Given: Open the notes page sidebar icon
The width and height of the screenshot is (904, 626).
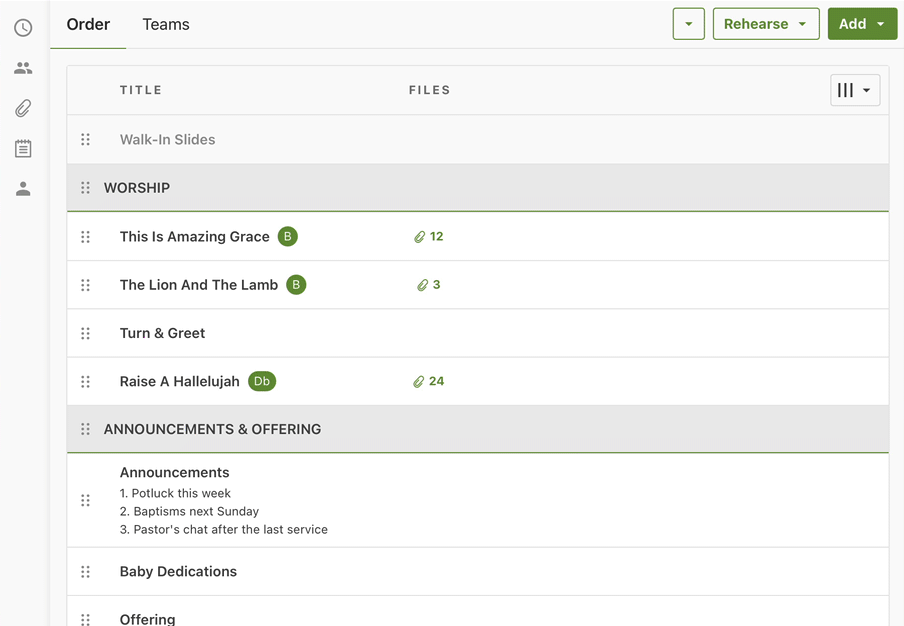Looking at the screenshot, I should pos(23,149).
